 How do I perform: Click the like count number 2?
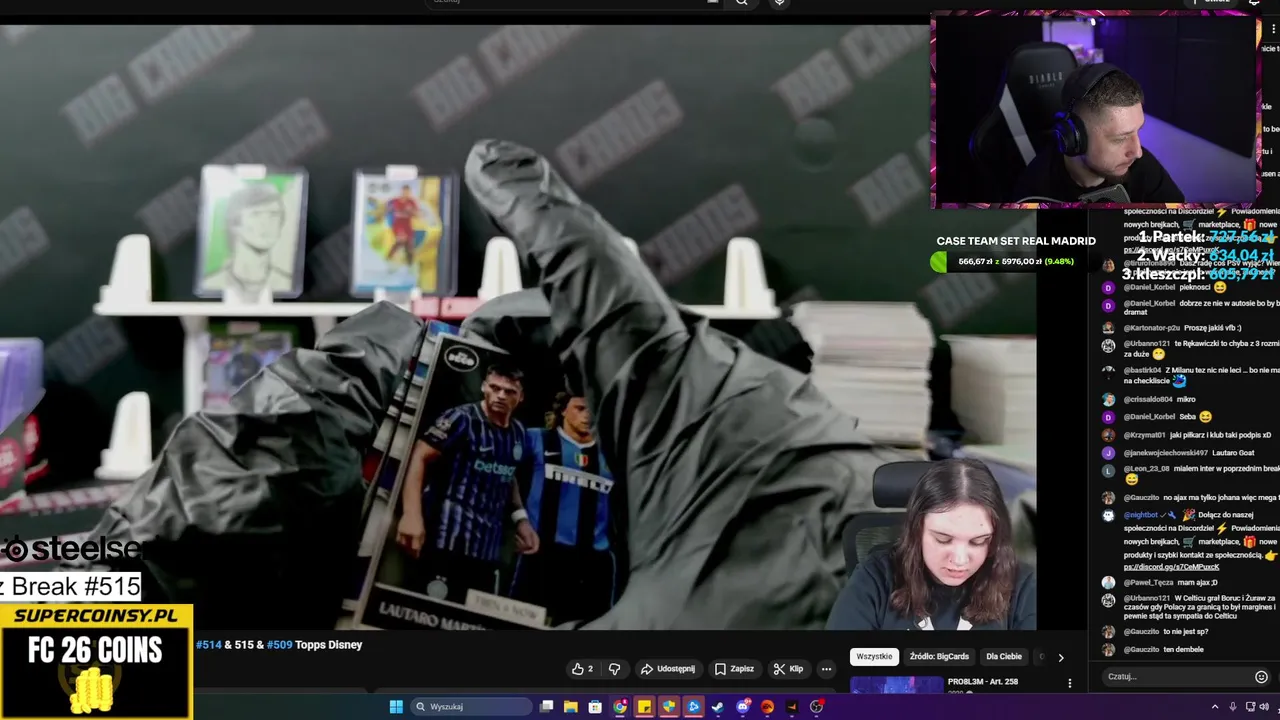coord(590,669)
